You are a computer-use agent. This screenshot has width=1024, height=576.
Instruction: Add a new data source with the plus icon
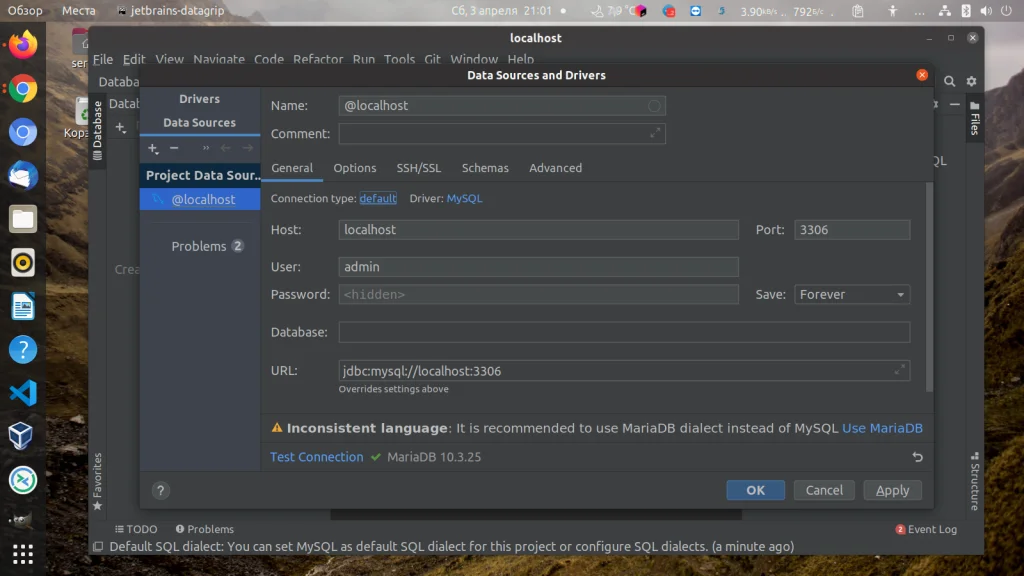[152, 148]
